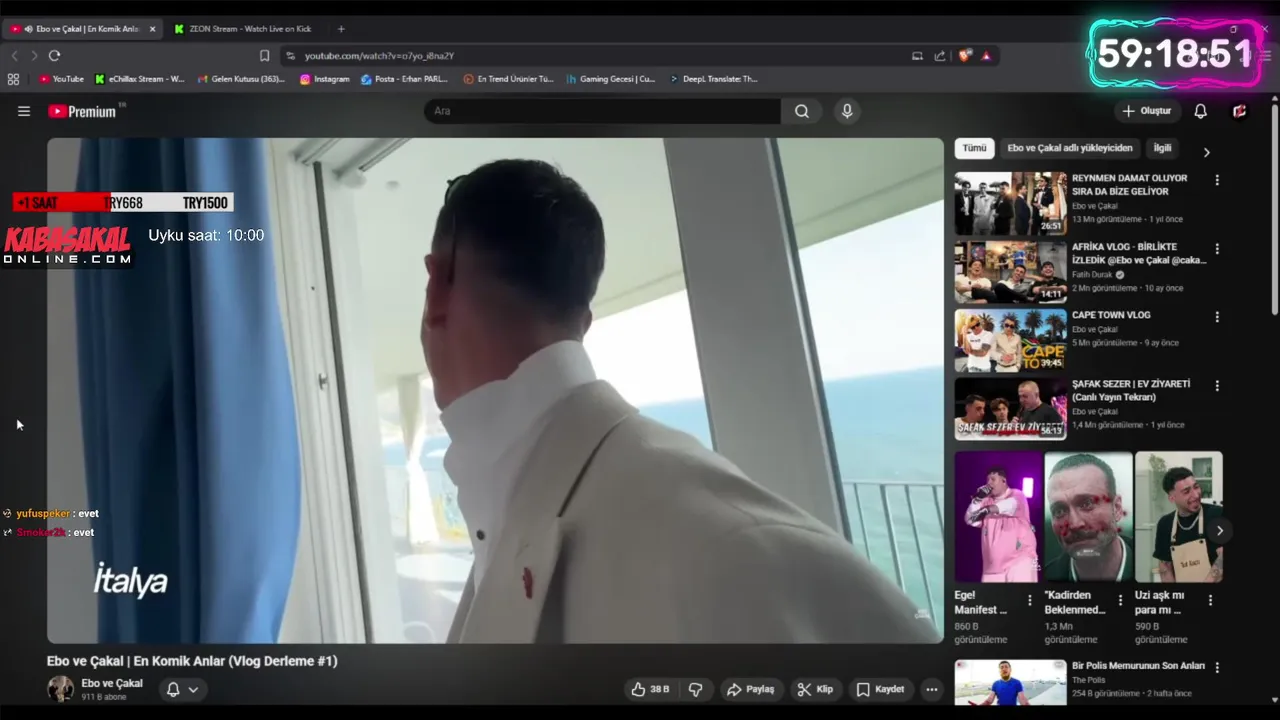Open the Uzi aşk mı short thumbnail

(1178, 517)
